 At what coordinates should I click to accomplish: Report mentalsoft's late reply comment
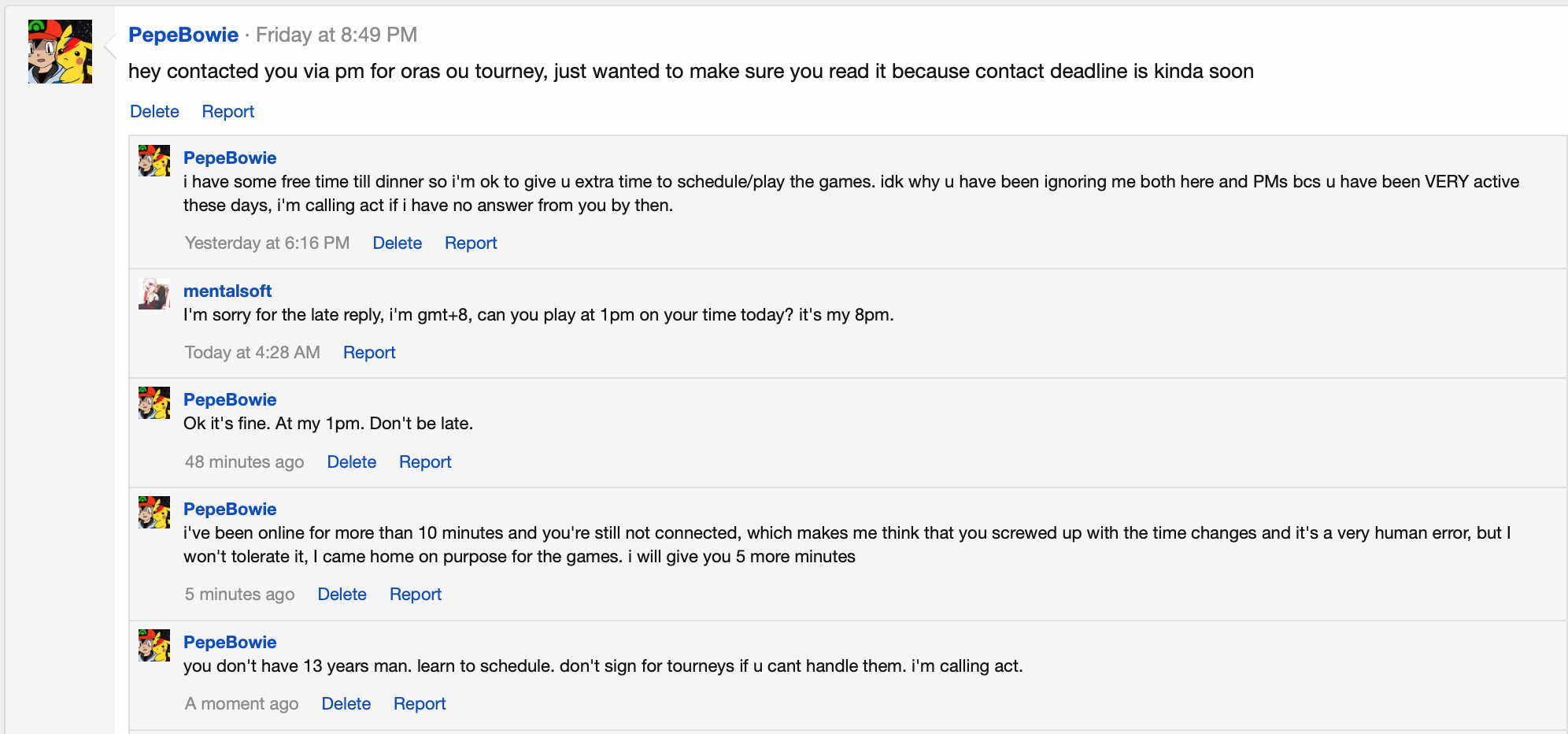click(369, 352)
